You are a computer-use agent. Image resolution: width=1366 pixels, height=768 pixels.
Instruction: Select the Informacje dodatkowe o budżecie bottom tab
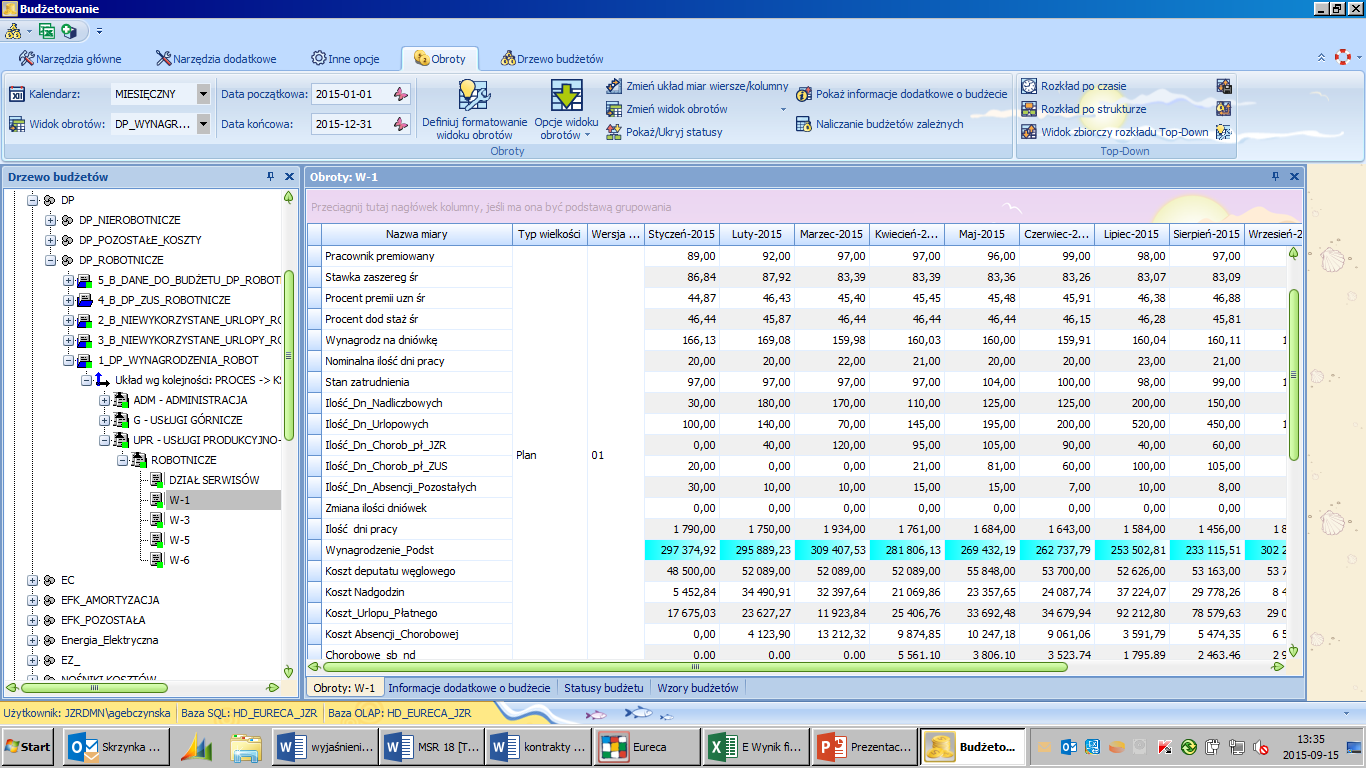[x=469, y=688]
